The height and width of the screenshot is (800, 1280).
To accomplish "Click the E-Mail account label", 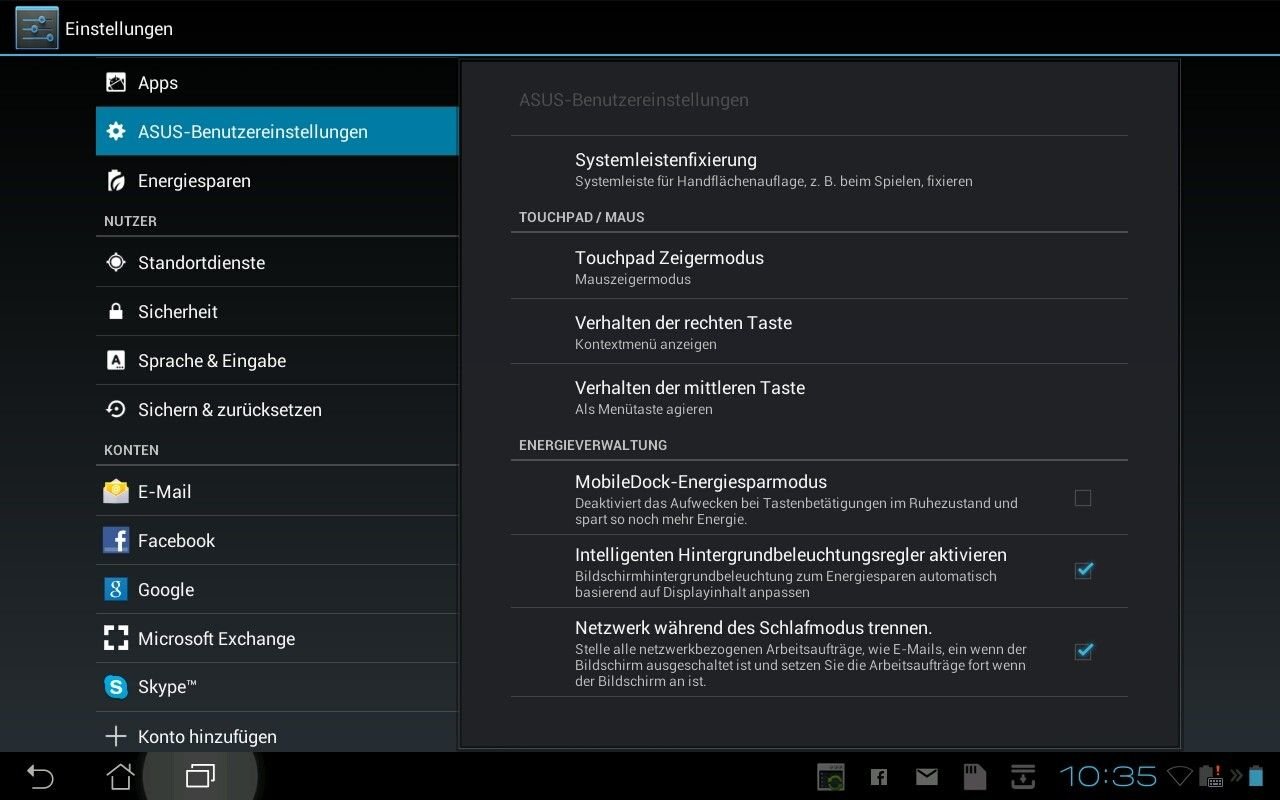I will coord(164,491).
